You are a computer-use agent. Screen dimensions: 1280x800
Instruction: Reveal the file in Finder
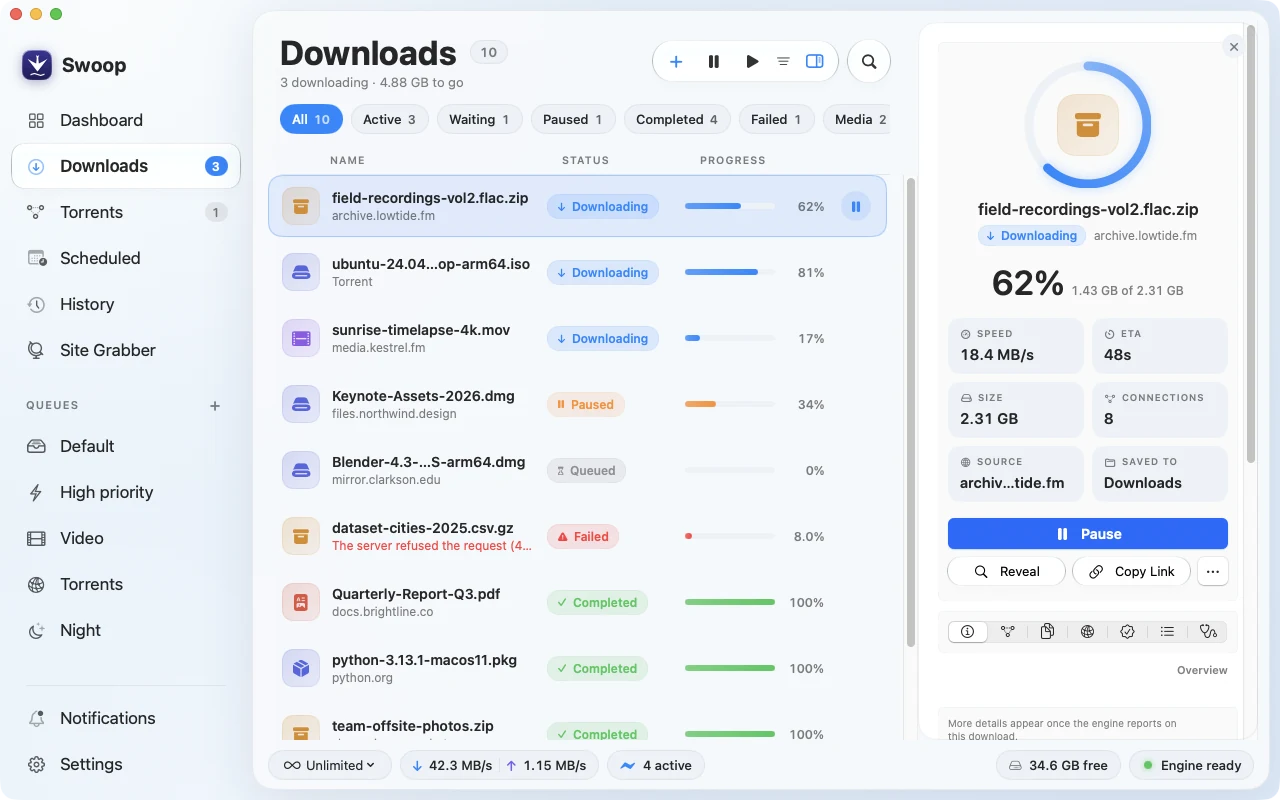pyautogui.click(x=1006, y=572)
